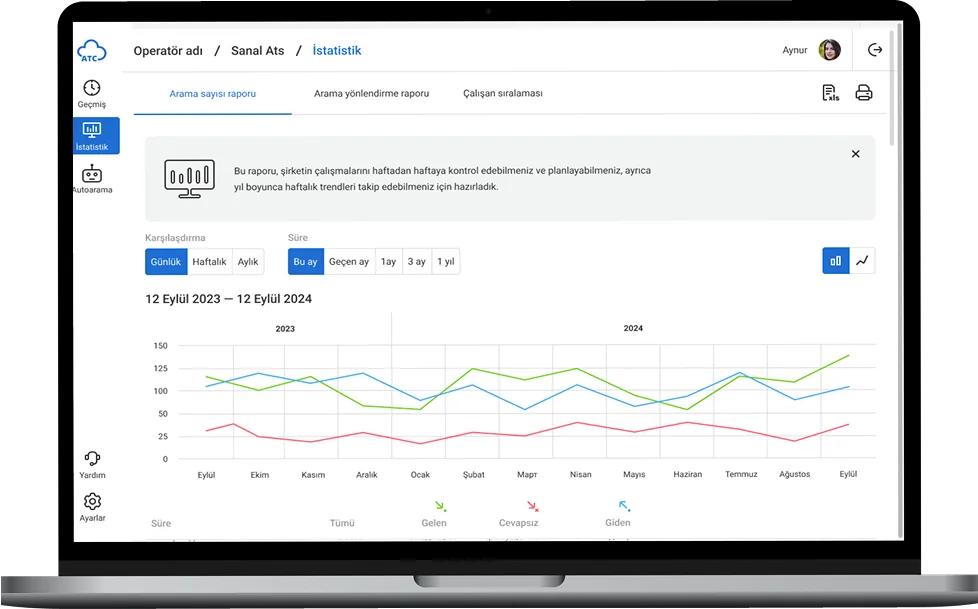The height and width of the screenshot is (609, 978).
Task: Select 3 ay duration option
Action: click(x=417, y=261)
